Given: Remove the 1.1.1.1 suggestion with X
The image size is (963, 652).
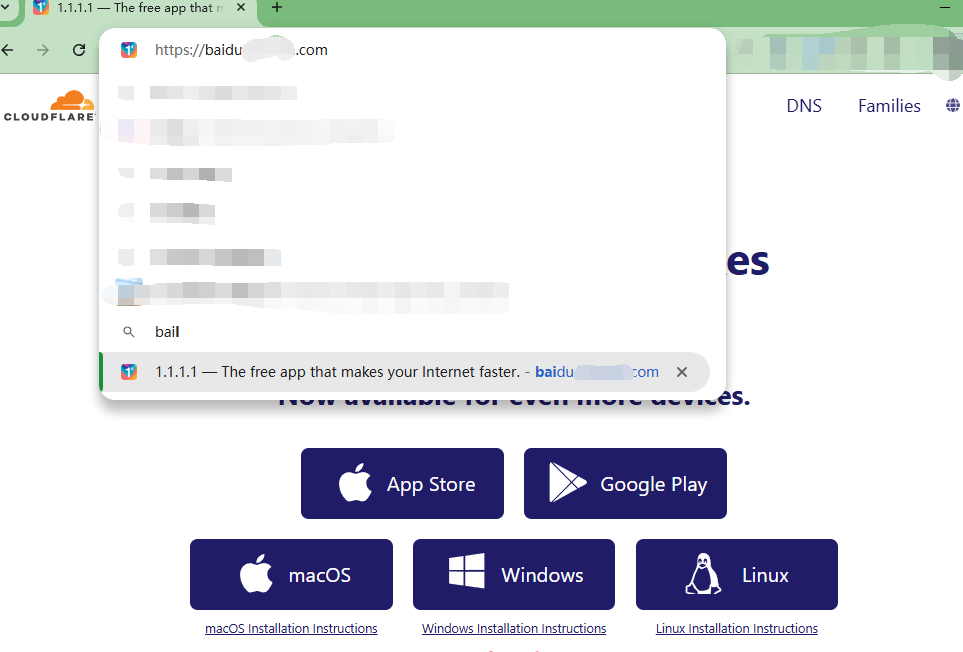Looking at the screenshot, I should pos(682,372).
